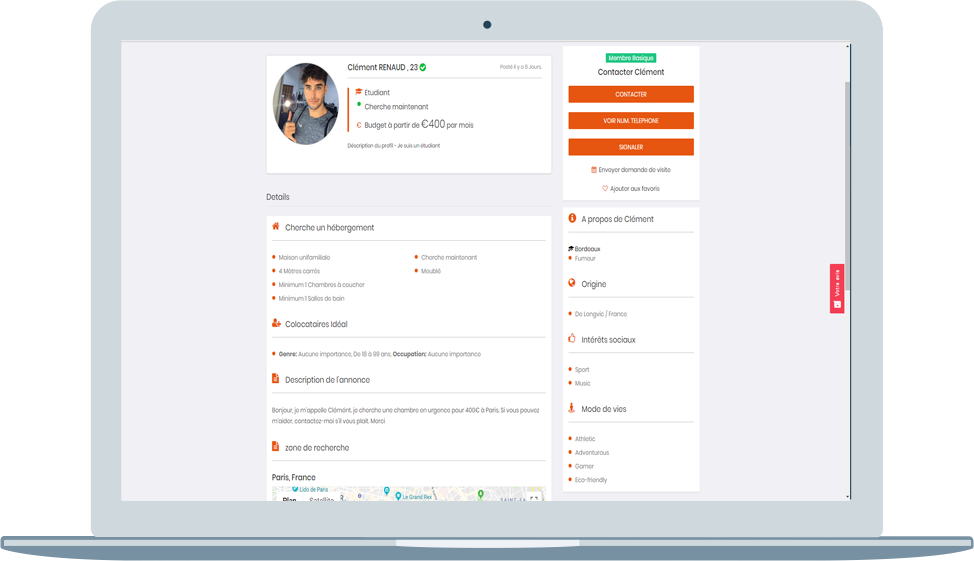Click the Colocataires Idéal people icon
This screenshot has height=561, width=974.
tap(275, 323)
